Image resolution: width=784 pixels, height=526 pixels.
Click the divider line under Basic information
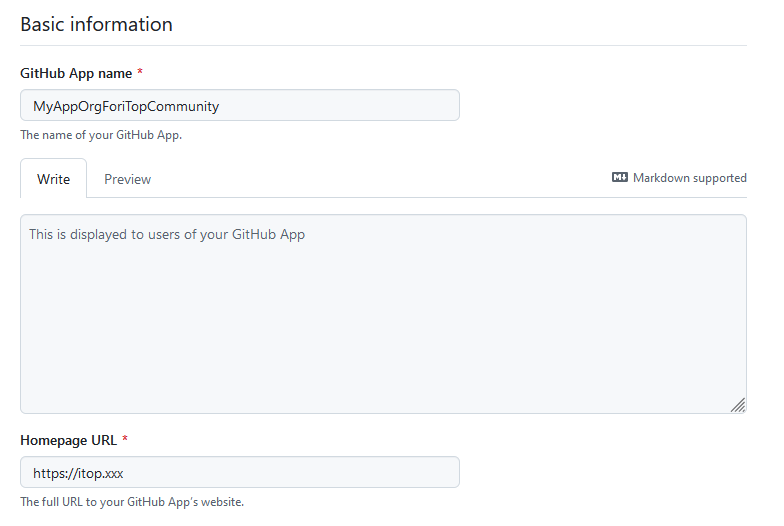click(383, 45)
